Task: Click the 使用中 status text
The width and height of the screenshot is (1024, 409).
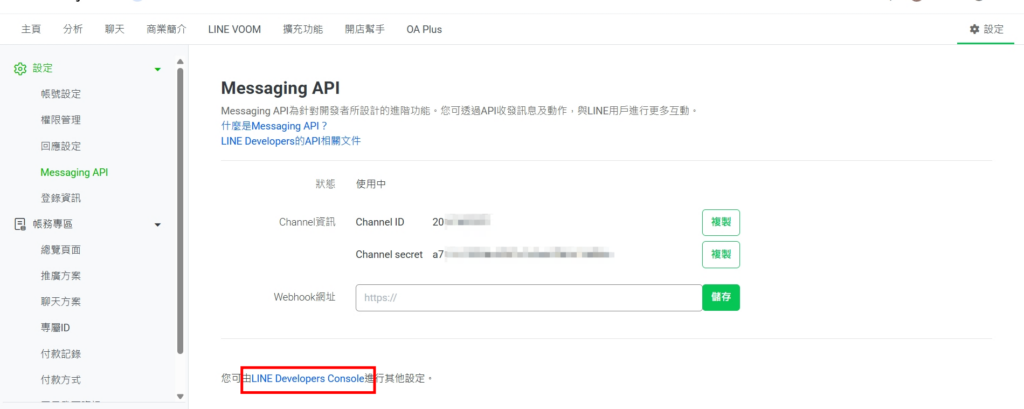Action: (x=371, y=184)
